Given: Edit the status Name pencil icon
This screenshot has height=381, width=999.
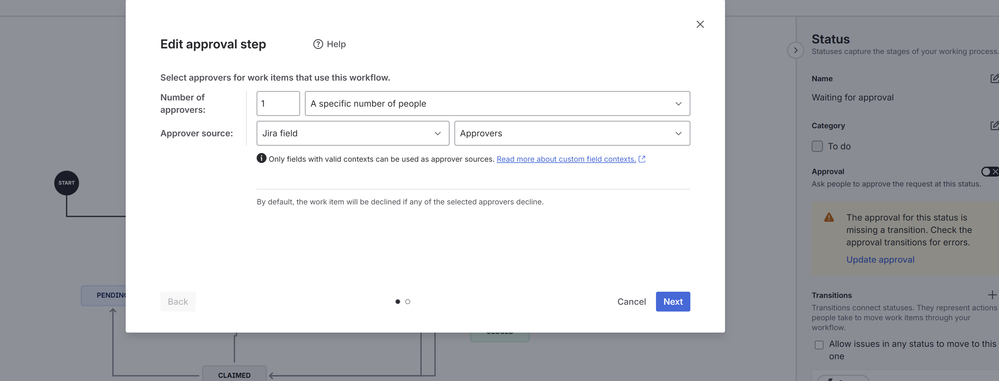Looking at the screenshot, I should click(x=994, y=78).
